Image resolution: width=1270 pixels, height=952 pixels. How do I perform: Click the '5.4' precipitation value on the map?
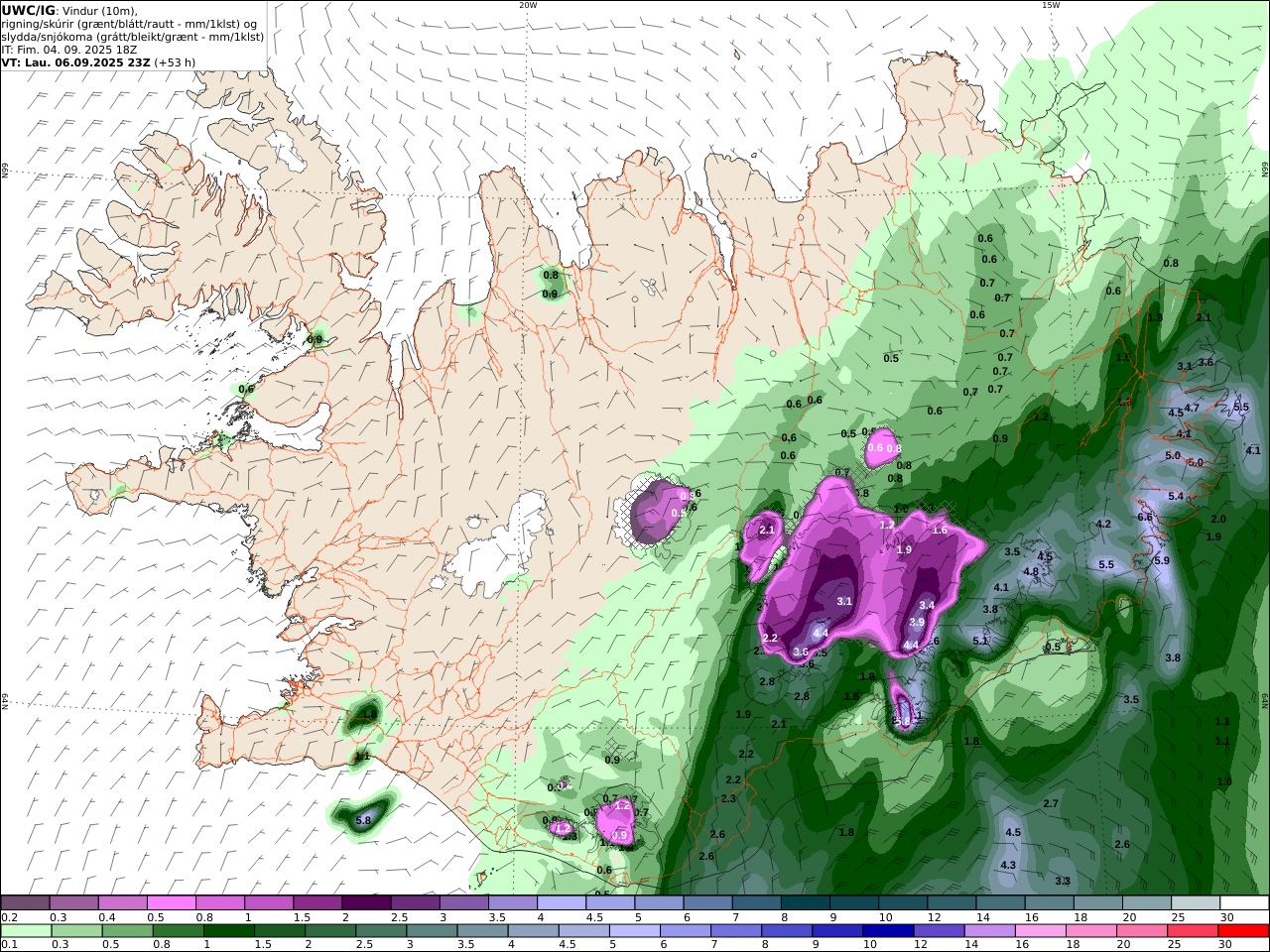1176,496
